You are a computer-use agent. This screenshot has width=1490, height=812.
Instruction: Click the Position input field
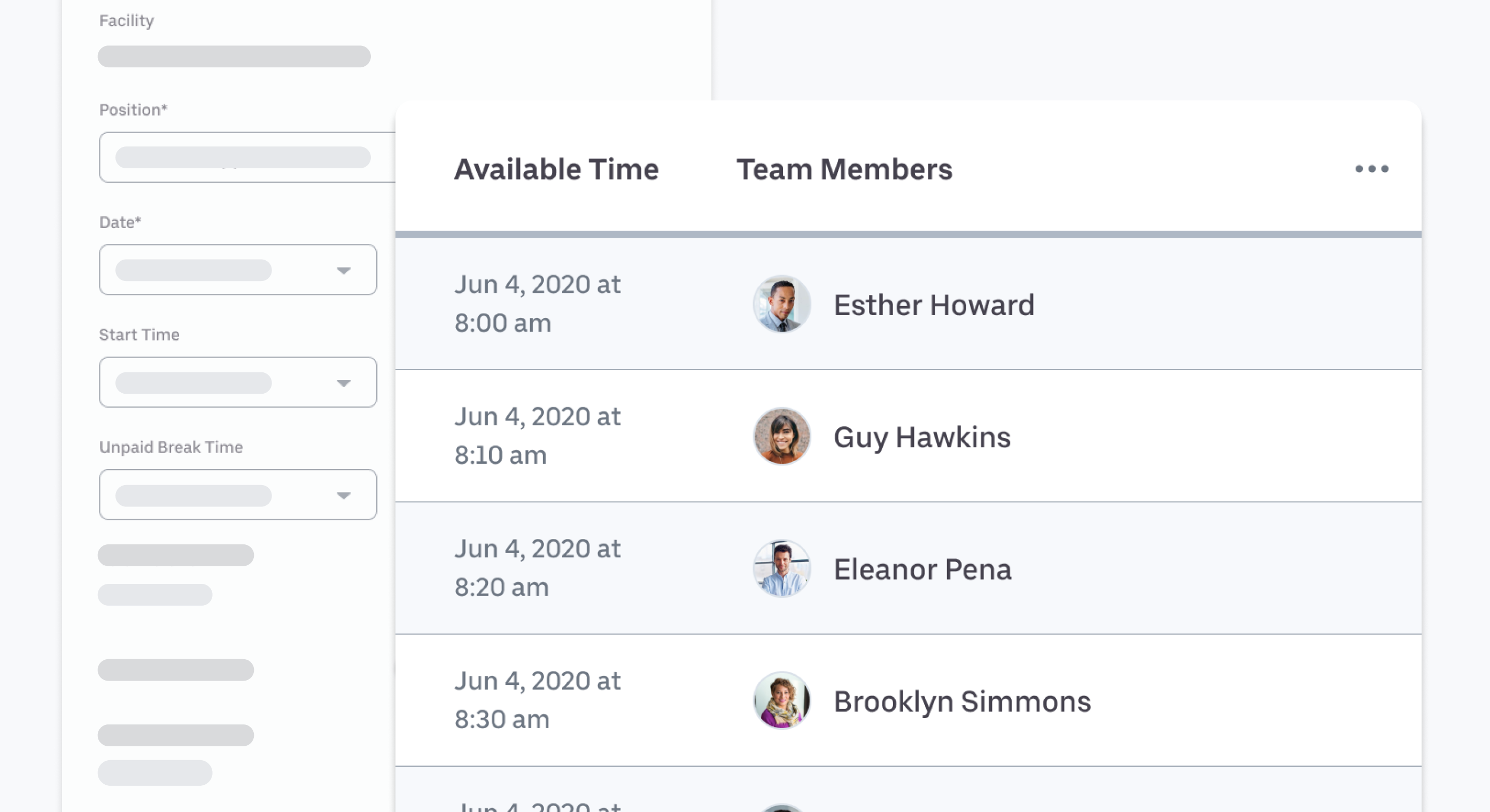247,157
